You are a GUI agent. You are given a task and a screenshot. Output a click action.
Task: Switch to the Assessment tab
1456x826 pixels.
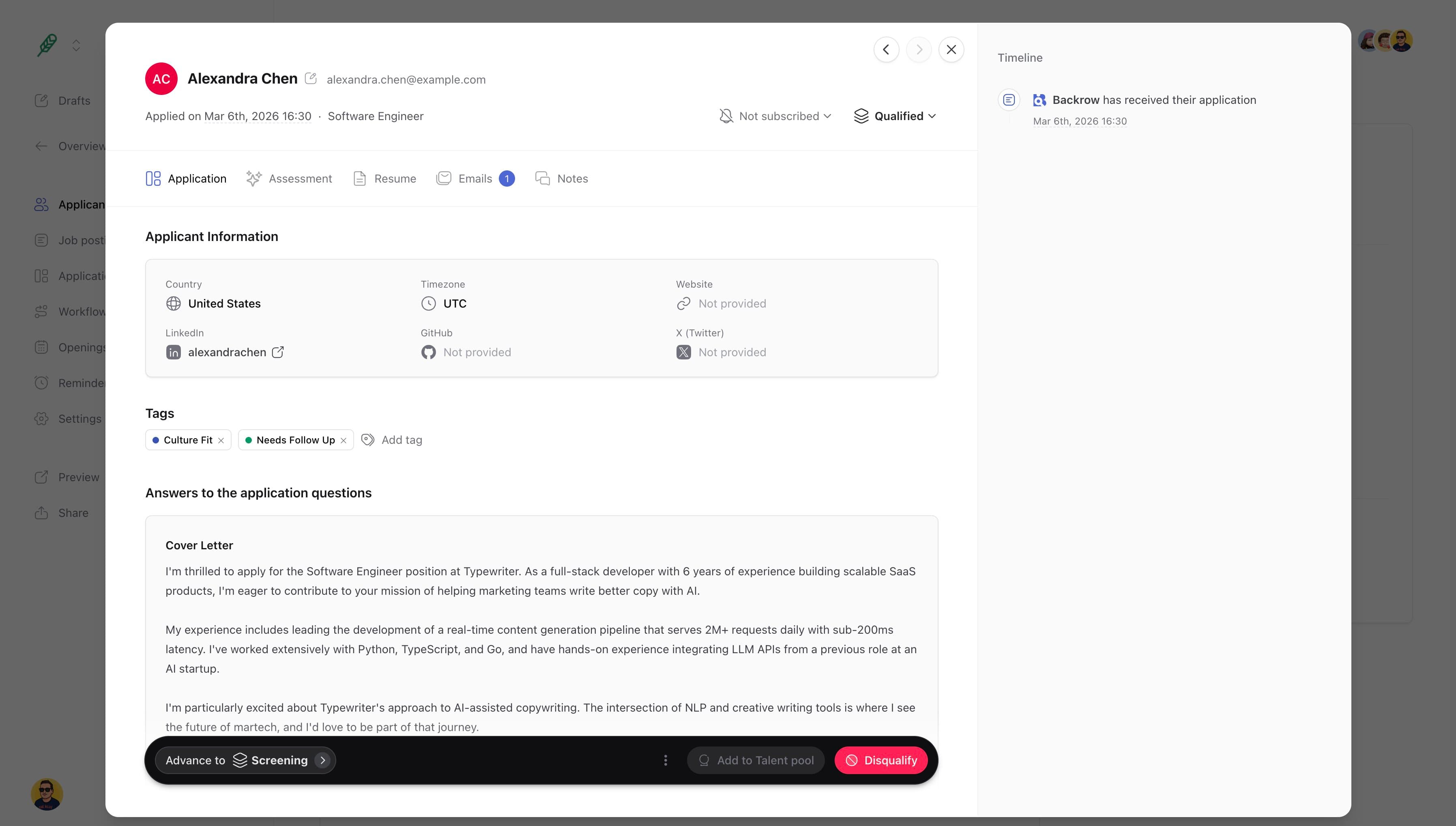tap(289, 179)
